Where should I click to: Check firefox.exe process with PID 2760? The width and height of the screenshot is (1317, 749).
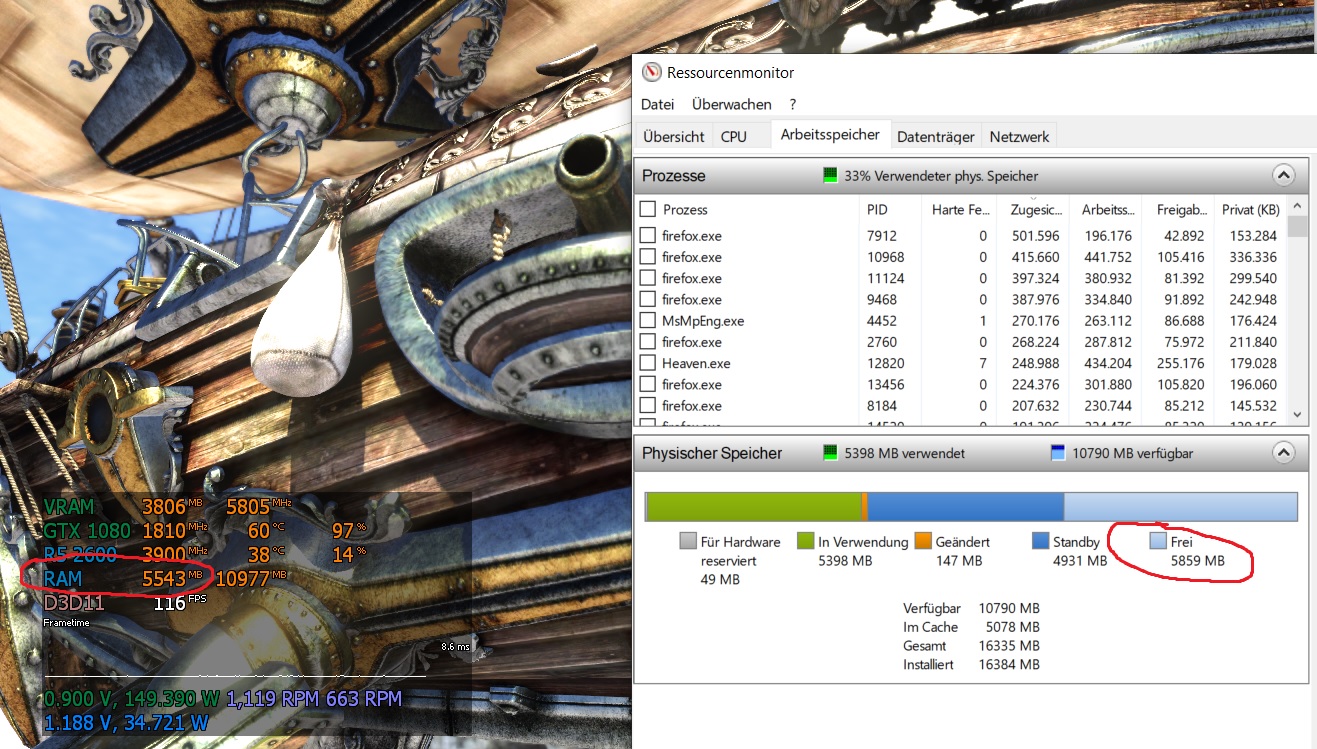(x=647, y=342)
